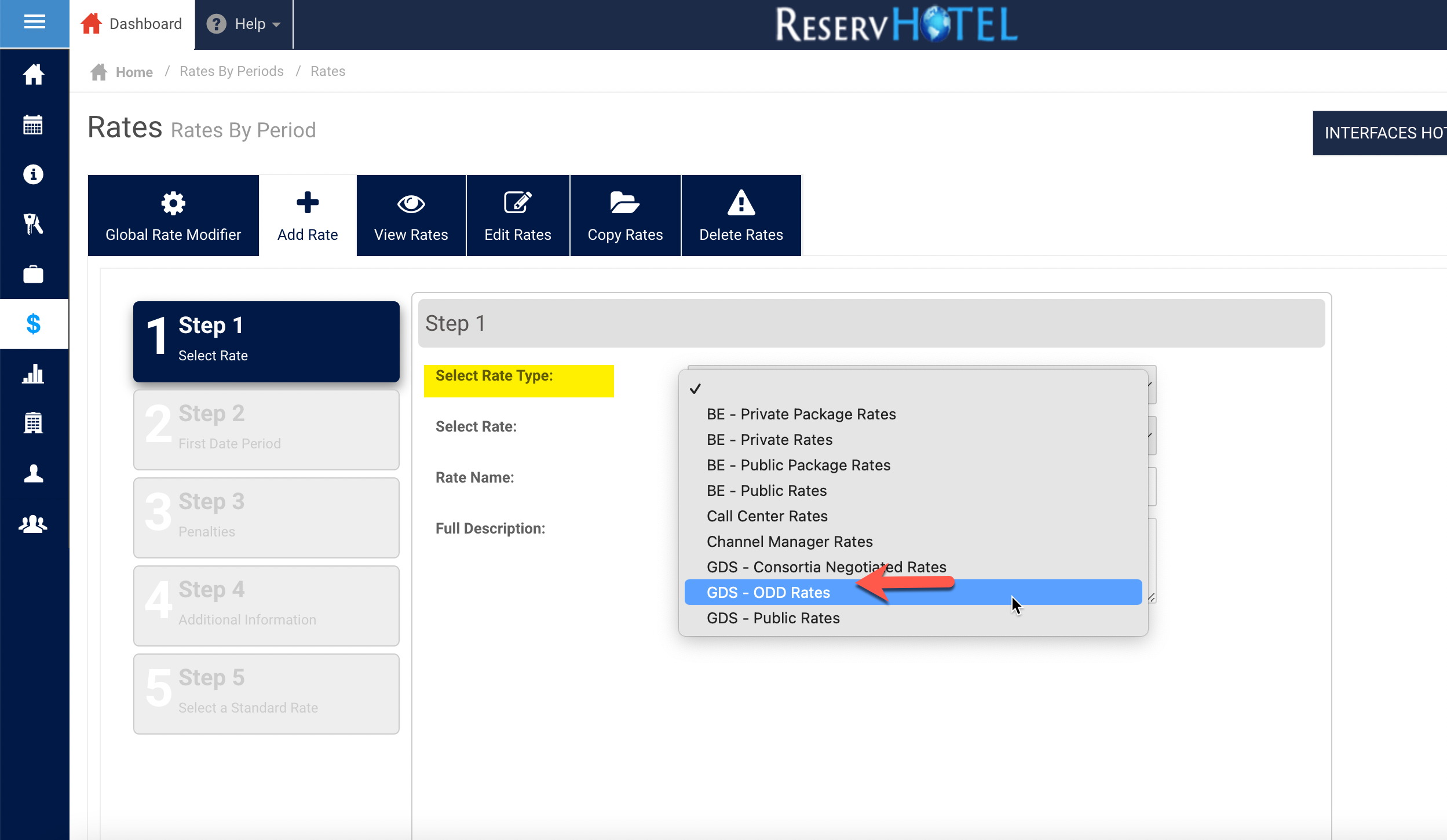
Task: Expand the Help dropdown menu
Action: [x=244, y=24]
